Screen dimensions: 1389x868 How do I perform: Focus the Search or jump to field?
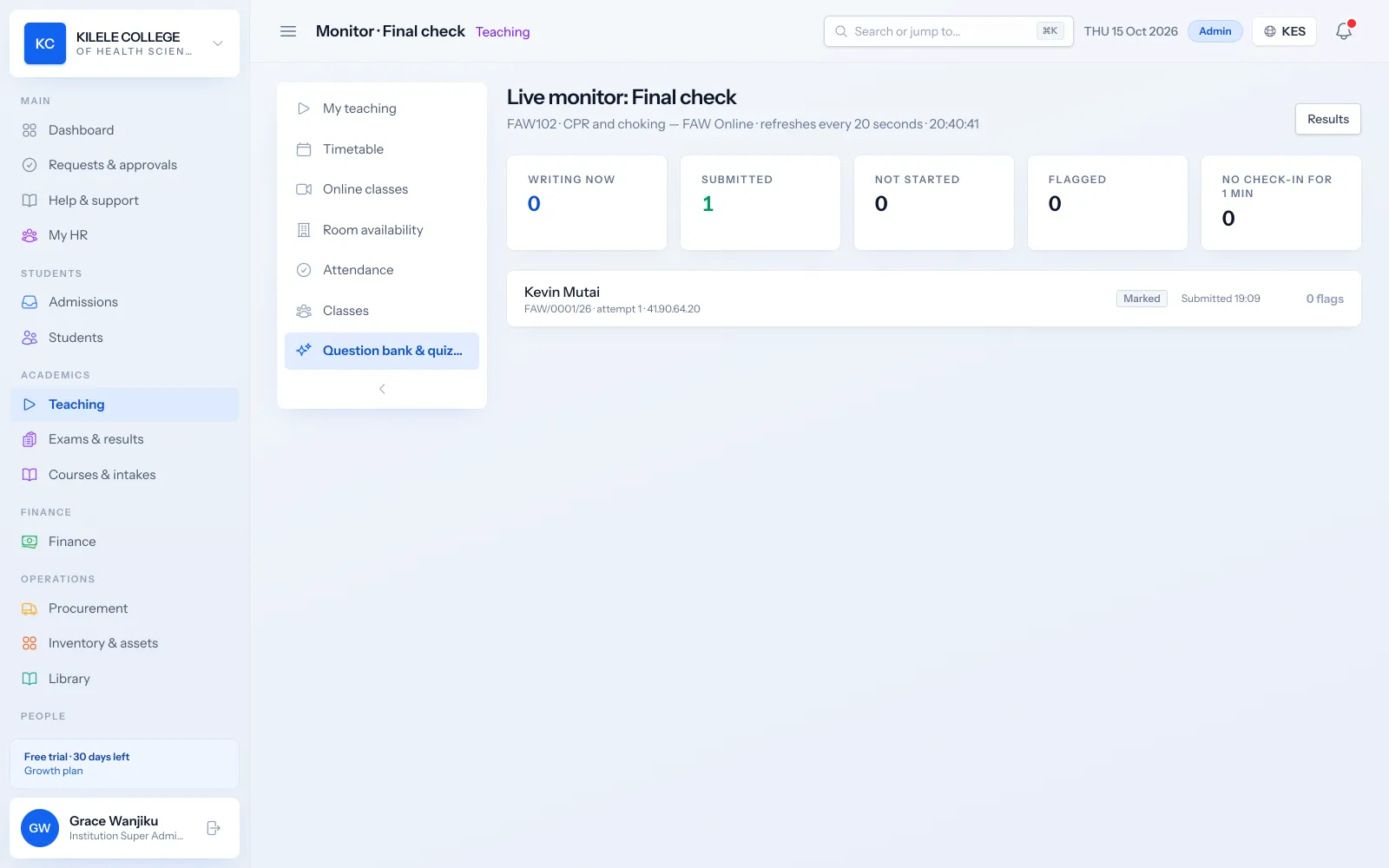(949, 31)
